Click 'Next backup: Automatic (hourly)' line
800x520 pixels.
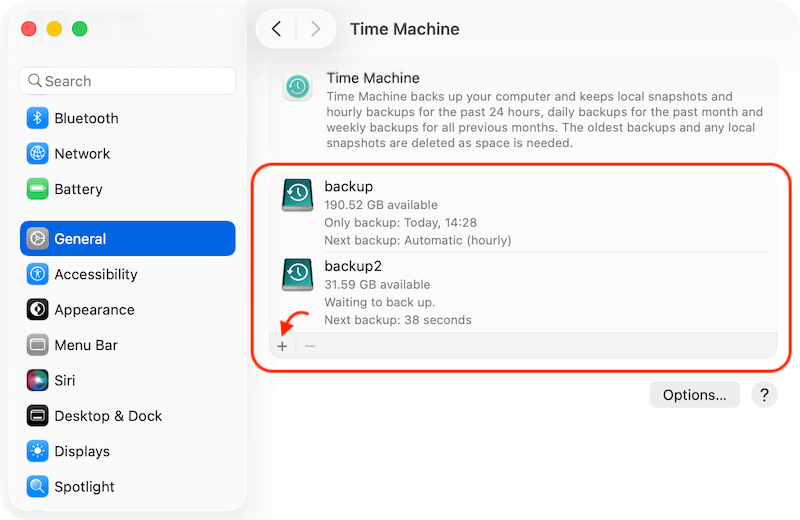tap(418, 240)
